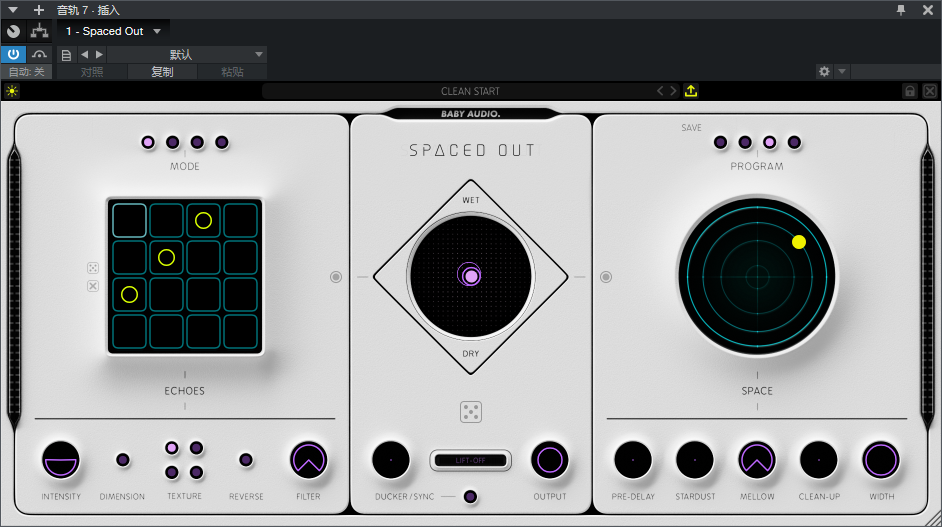Click the PRE-DELAY knob
Image resolution: width=942 pixels, height=527 pixels.
click(633, 460)
